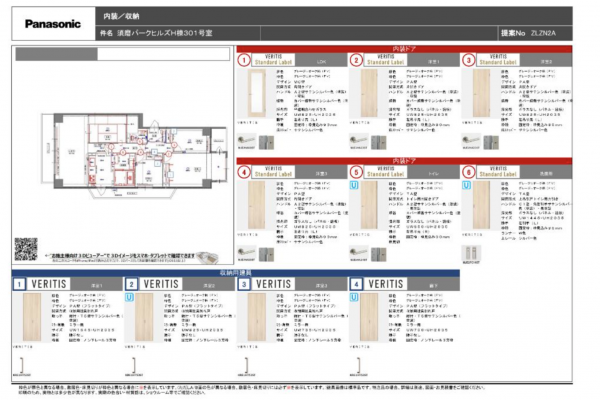Image resolution: width=600 pixels, height=400 pixels.
Task: Click the first red '内装ドア' section header
Action: (404, 49)
